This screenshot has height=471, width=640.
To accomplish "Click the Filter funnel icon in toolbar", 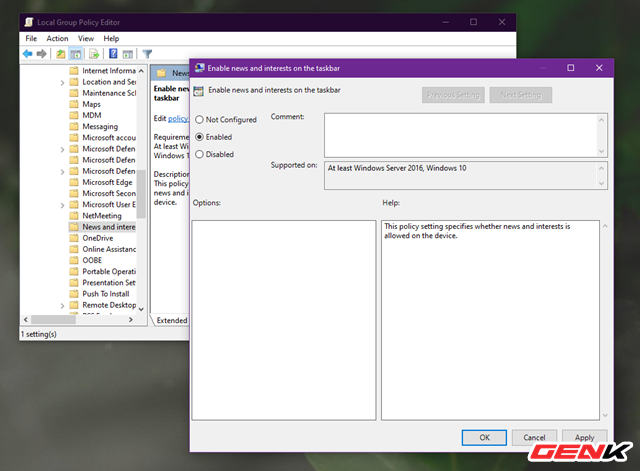I will tap(147, 53).
